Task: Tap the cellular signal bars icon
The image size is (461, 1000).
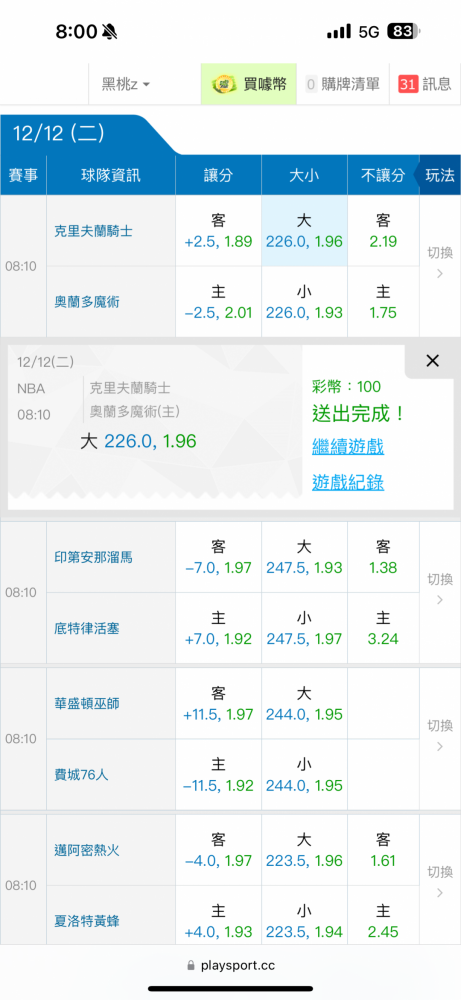Action: (x=339, y=31)
